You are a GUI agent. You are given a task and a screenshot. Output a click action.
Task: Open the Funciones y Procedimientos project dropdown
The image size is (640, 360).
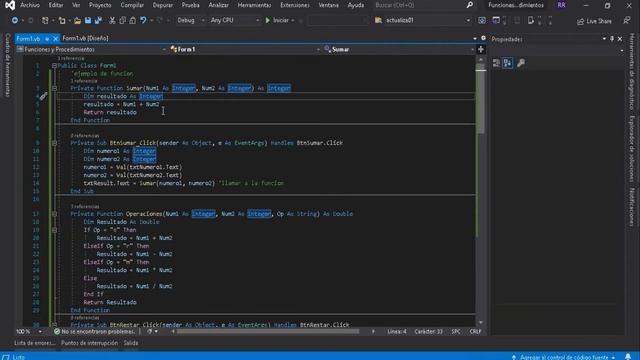(x=91, y=49)
